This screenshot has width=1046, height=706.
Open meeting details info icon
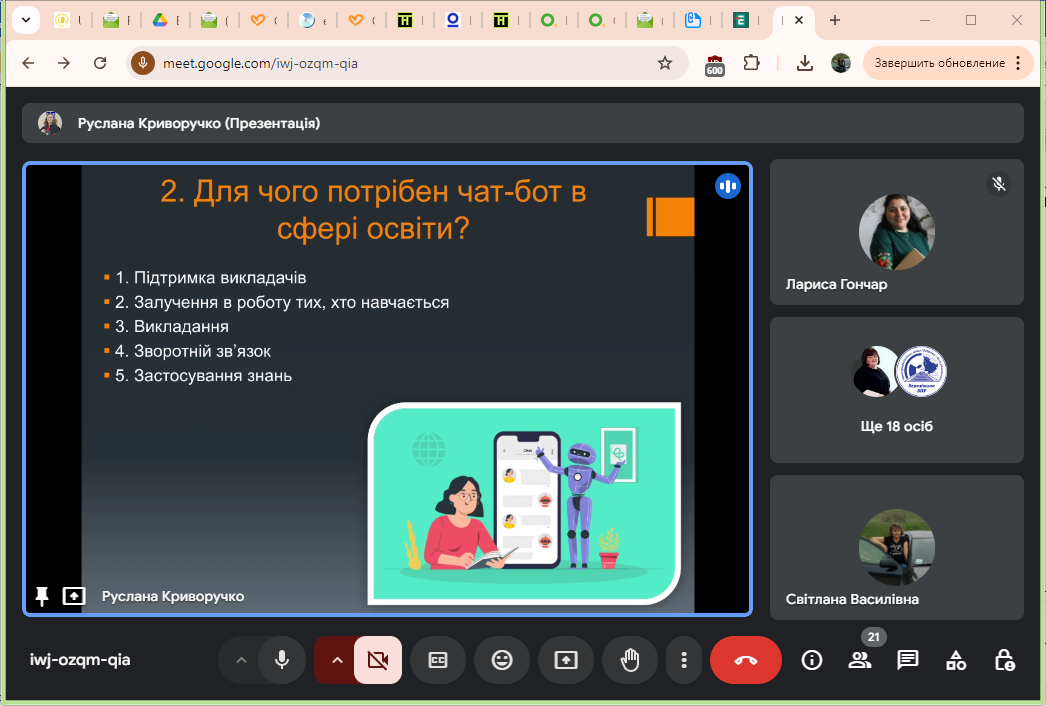[x=812, y=660]
